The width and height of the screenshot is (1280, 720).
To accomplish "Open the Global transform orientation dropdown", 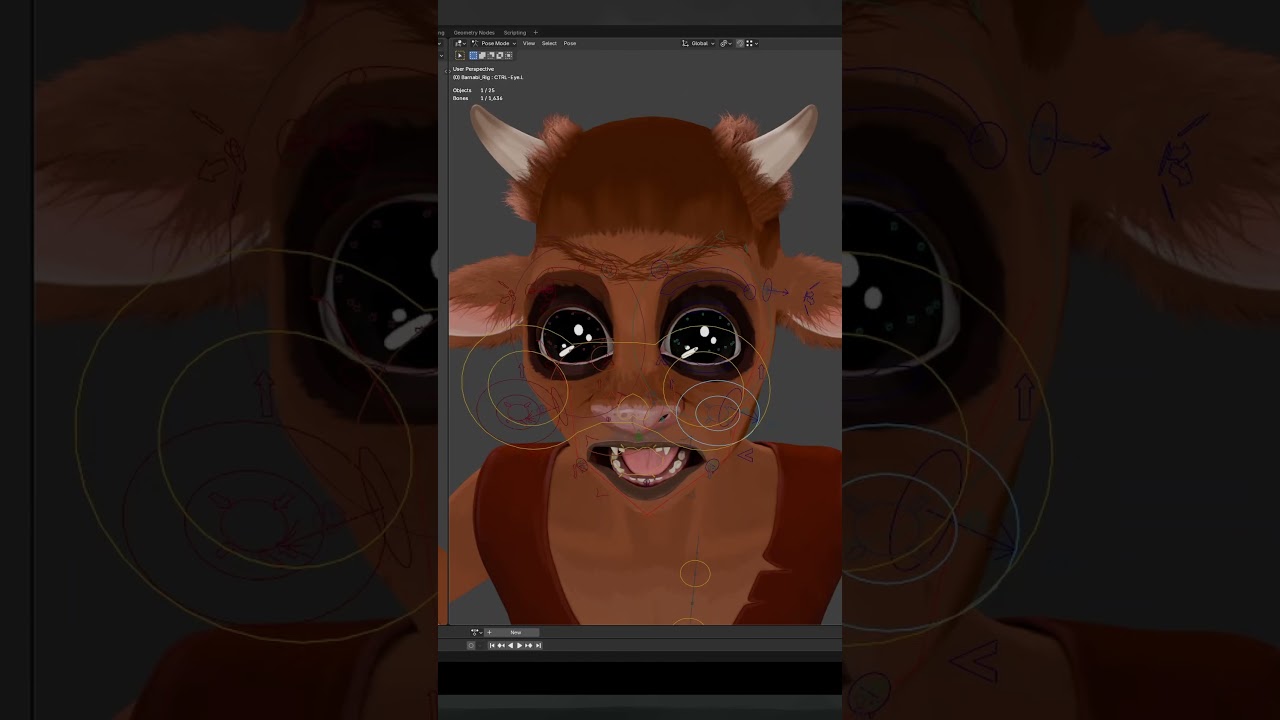I will tap(698, 43).
